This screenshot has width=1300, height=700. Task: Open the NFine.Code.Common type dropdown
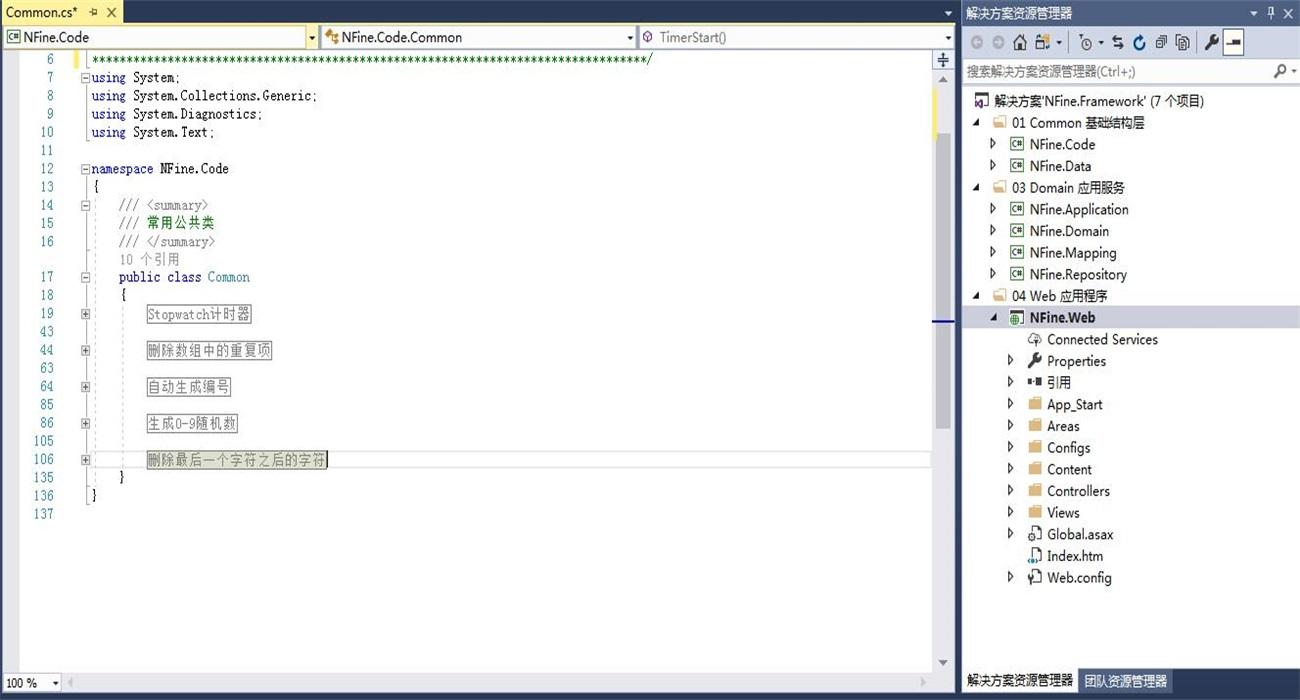coord(630,37)
